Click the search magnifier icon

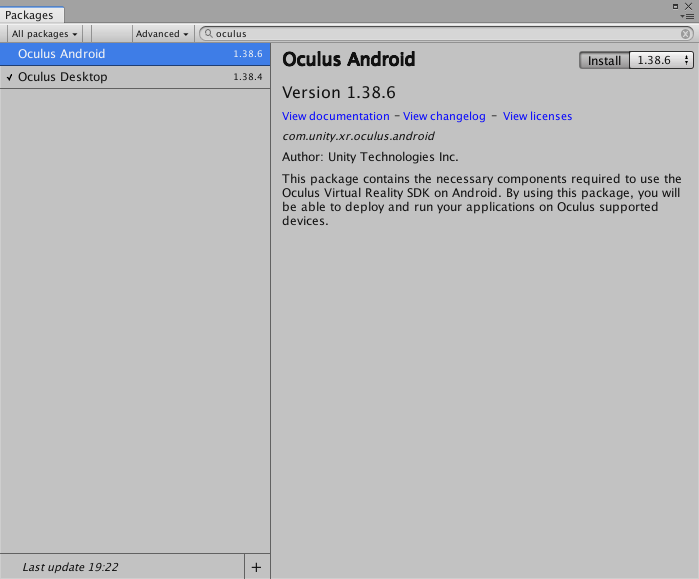[208, 33]
